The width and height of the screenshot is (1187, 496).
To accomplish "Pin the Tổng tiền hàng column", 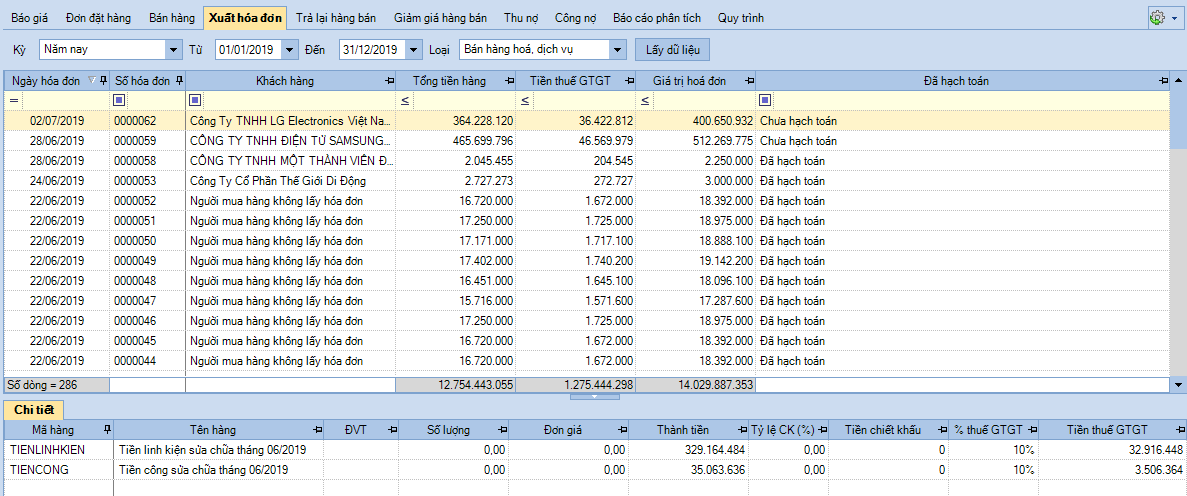I will click(510, 80).
